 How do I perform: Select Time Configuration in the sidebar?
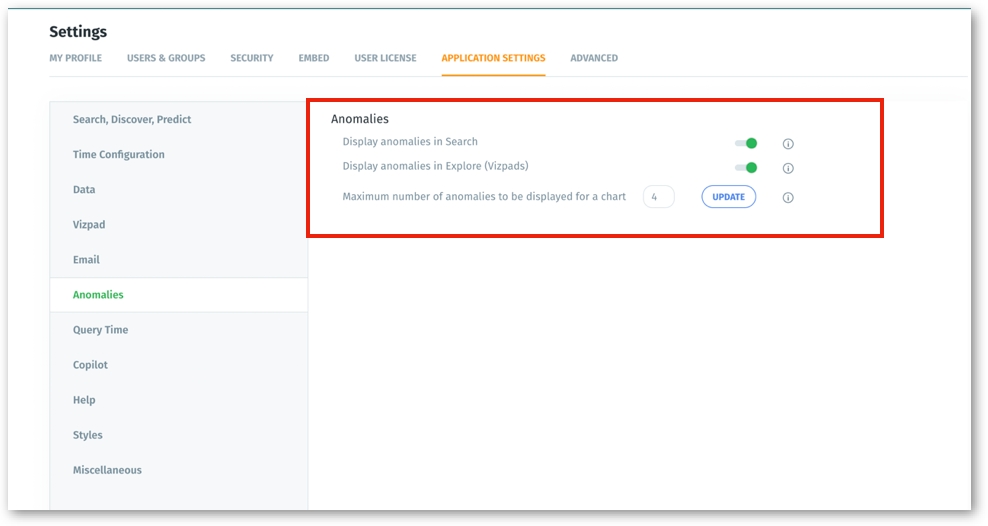[x=119, y=155]
